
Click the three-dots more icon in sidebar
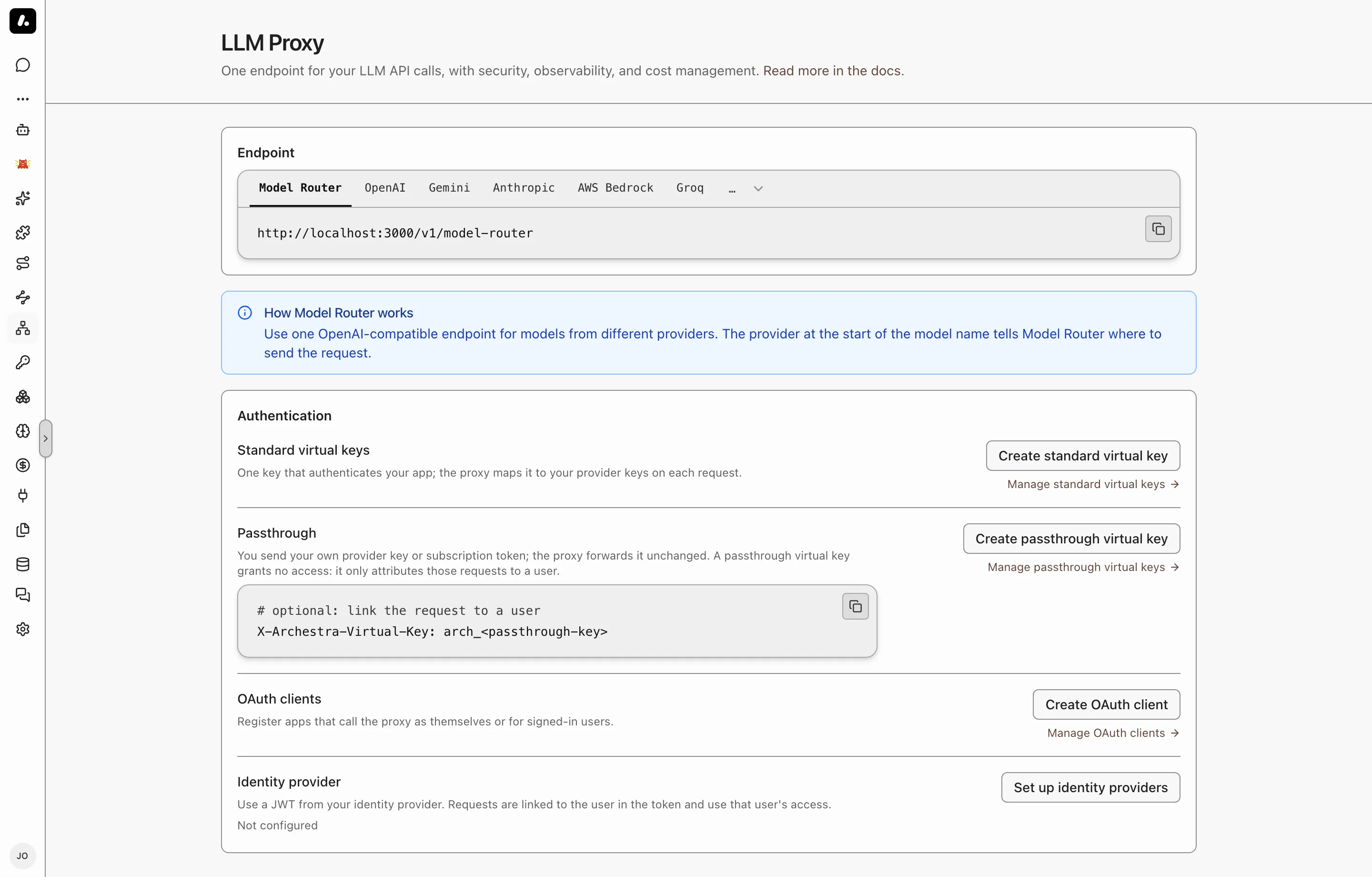point(23,99)
